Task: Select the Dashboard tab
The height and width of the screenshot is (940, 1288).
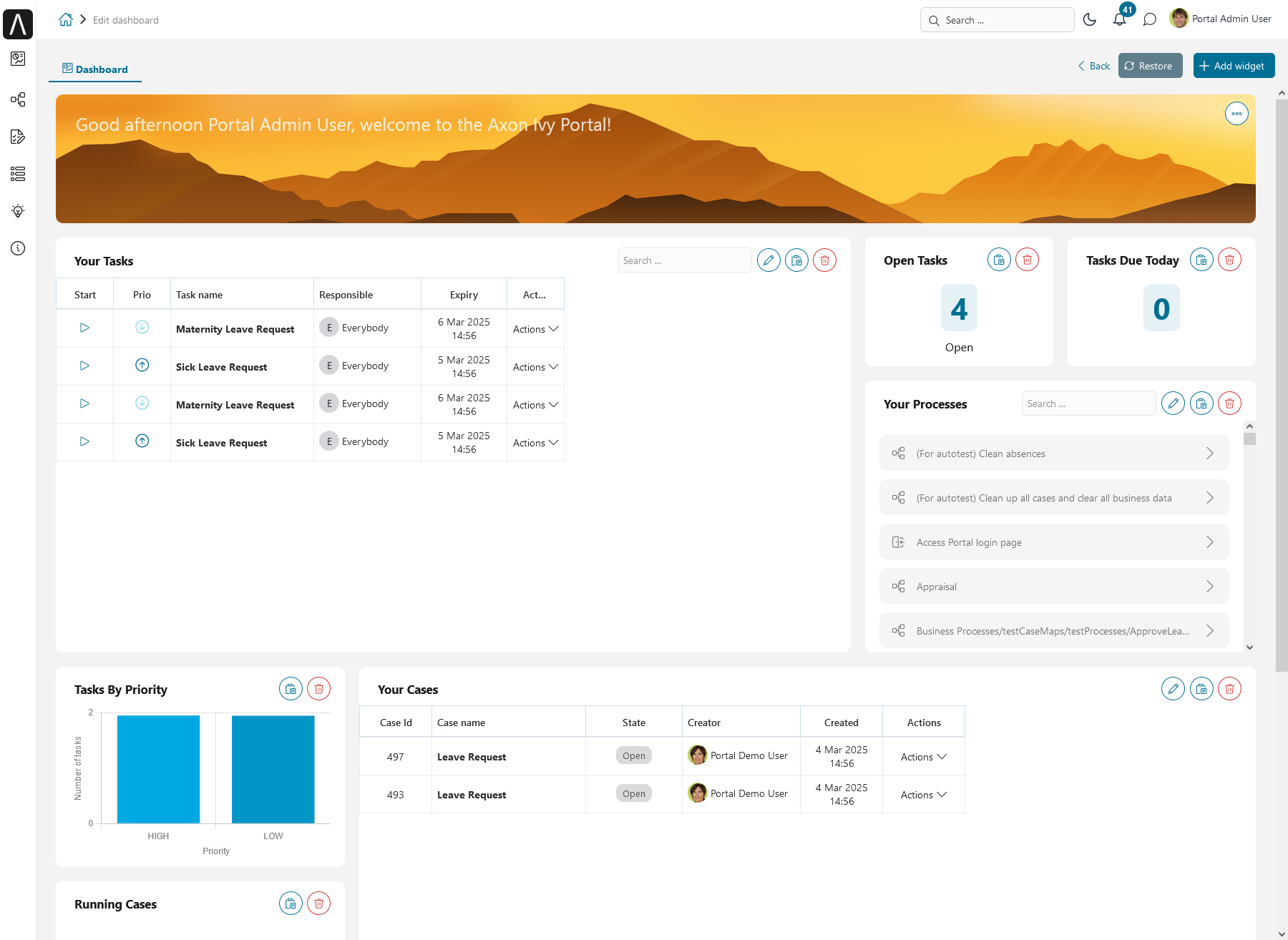Action: point(95,69)
